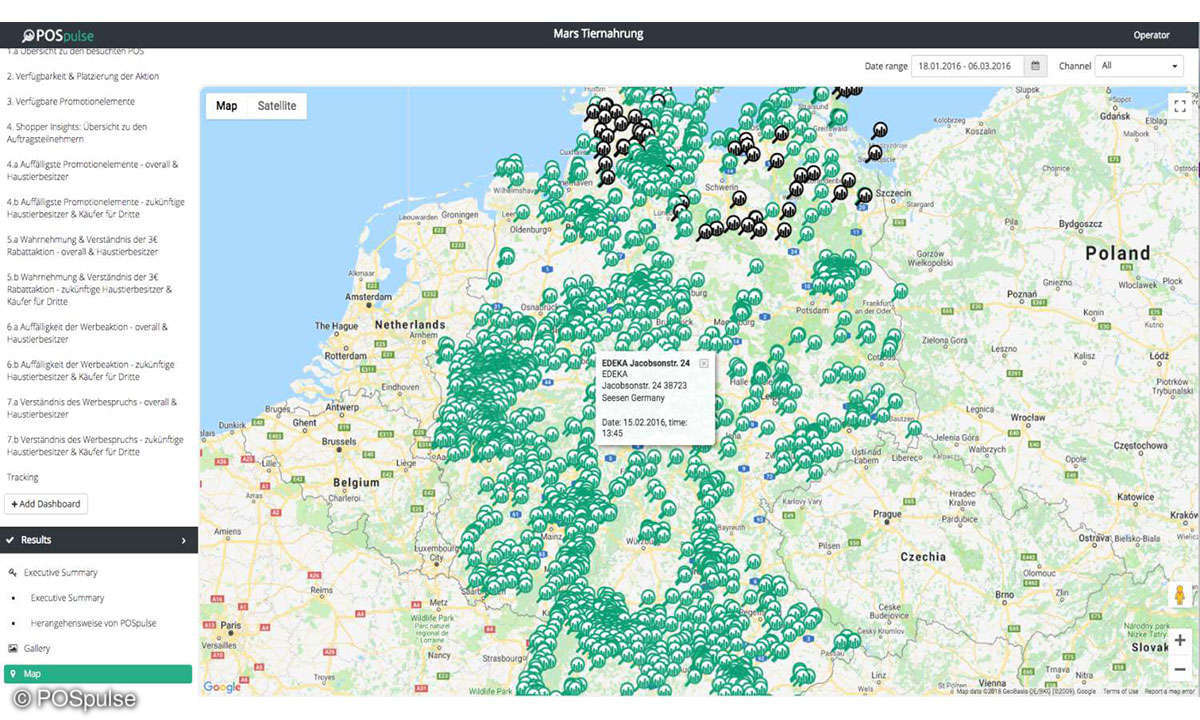This screenshot has height=720, width=1200.
Task: Open 4.a Auffälligste Promotionelemente dashboard
Action: (x=92, y=170)
